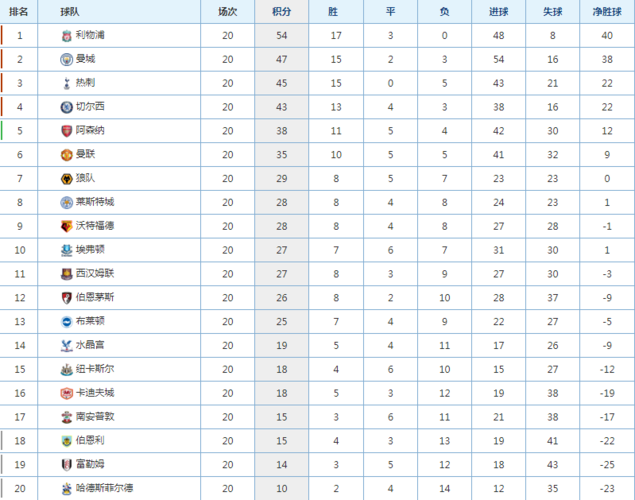Screen dimensions: 635x500
Task: Click the Manchester United crest icon
Action: pos(66,155)
